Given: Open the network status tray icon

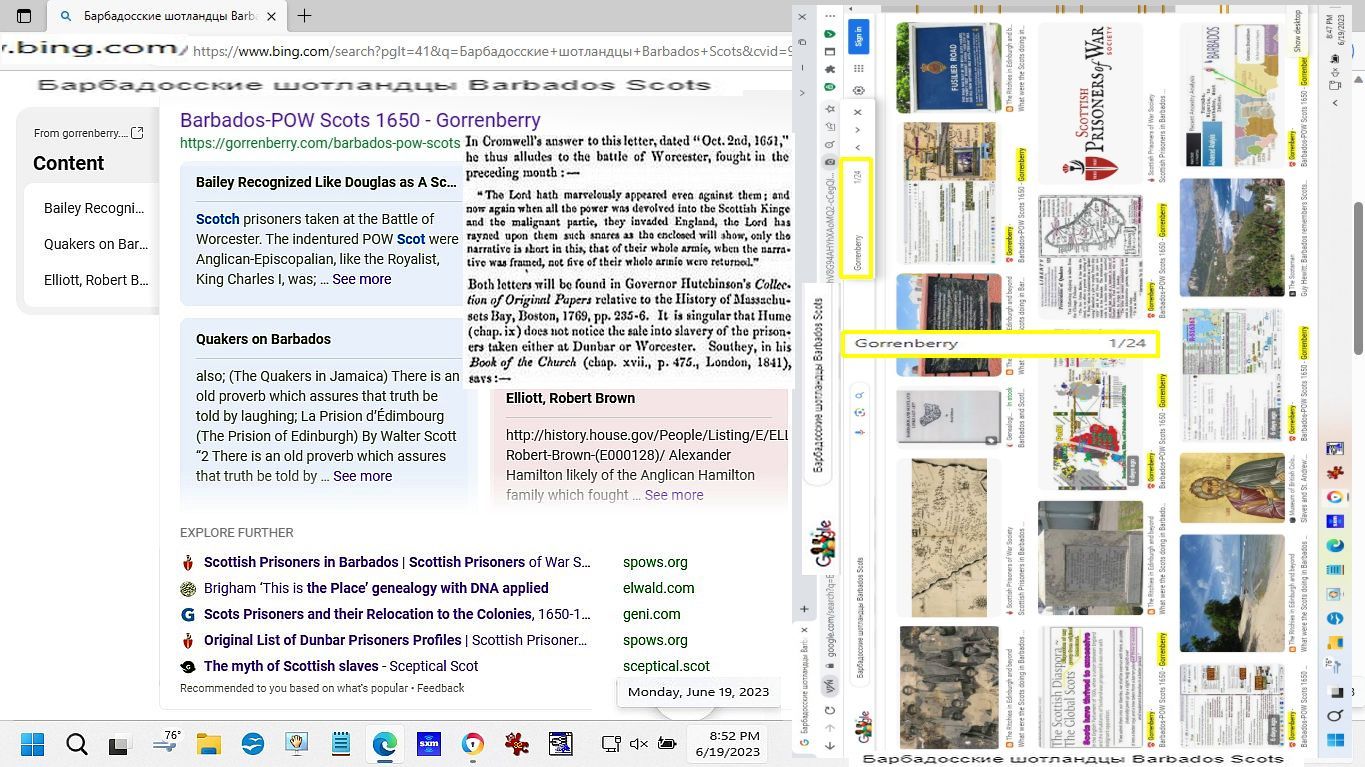Looking at the screenshot, I should 611,744.
